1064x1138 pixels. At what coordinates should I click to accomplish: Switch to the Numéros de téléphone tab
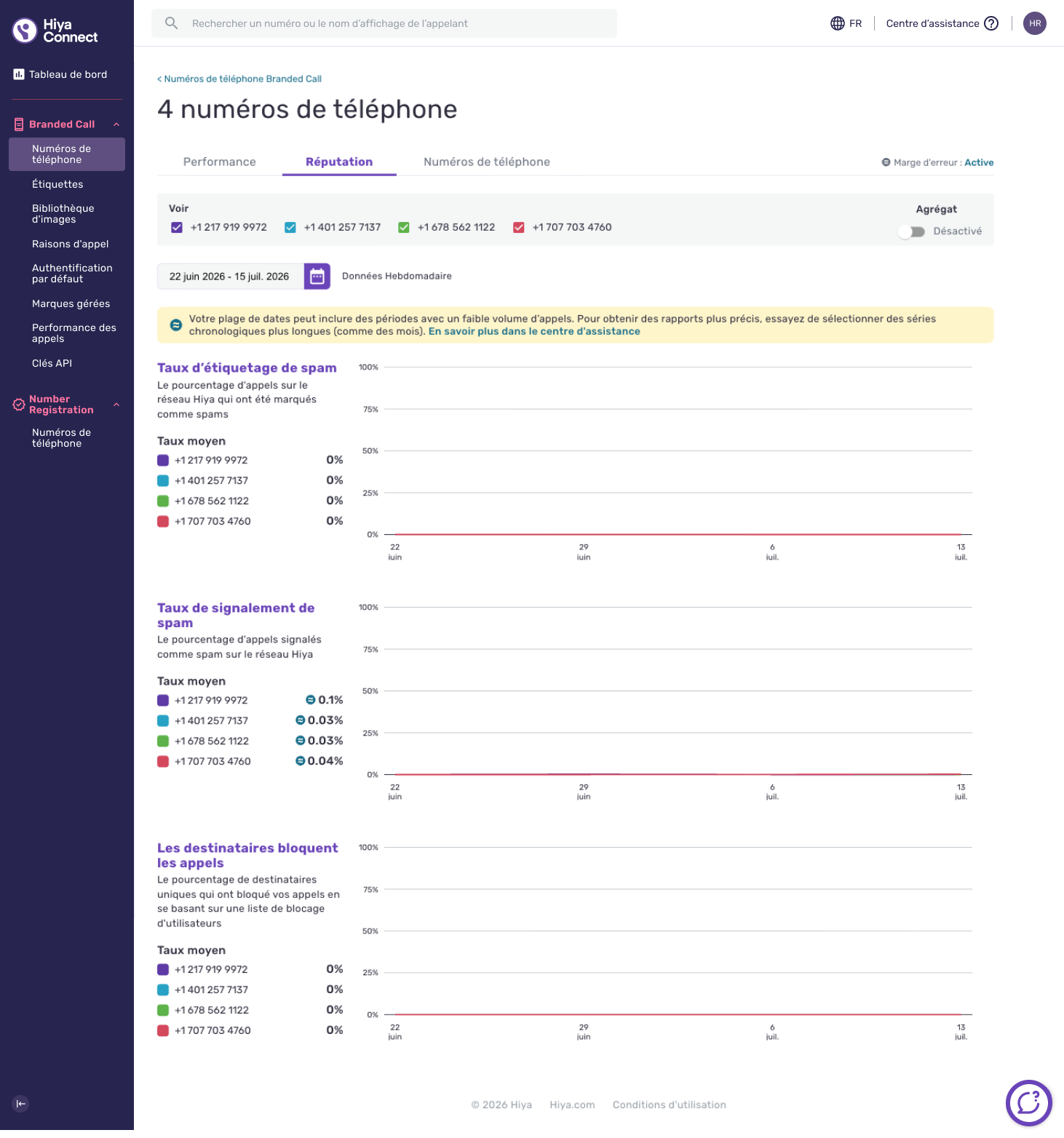click(487, 162)
